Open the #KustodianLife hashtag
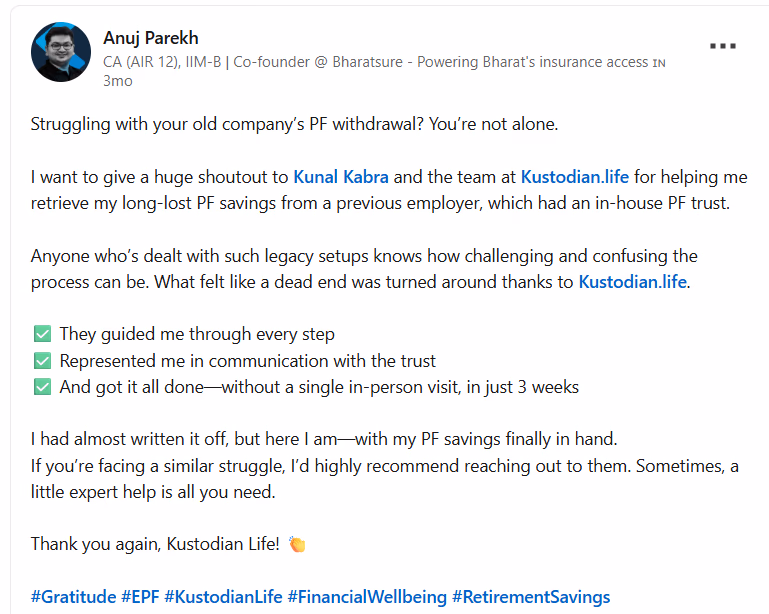769x614 pixels. (223, 597)
